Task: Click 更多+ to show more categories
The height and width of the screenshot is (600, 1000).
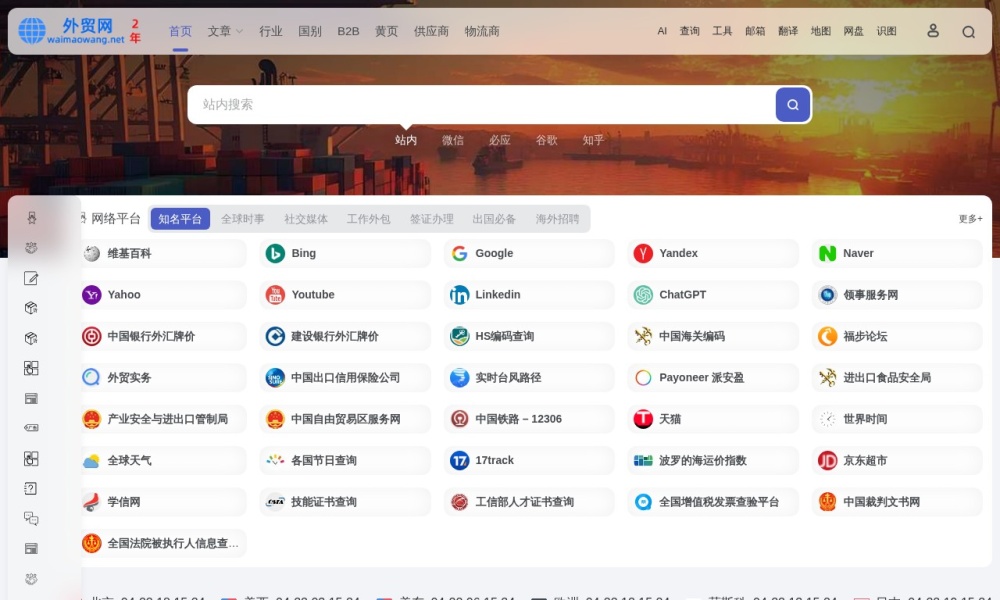Action: pyautogui.click(x=968, y=218)
